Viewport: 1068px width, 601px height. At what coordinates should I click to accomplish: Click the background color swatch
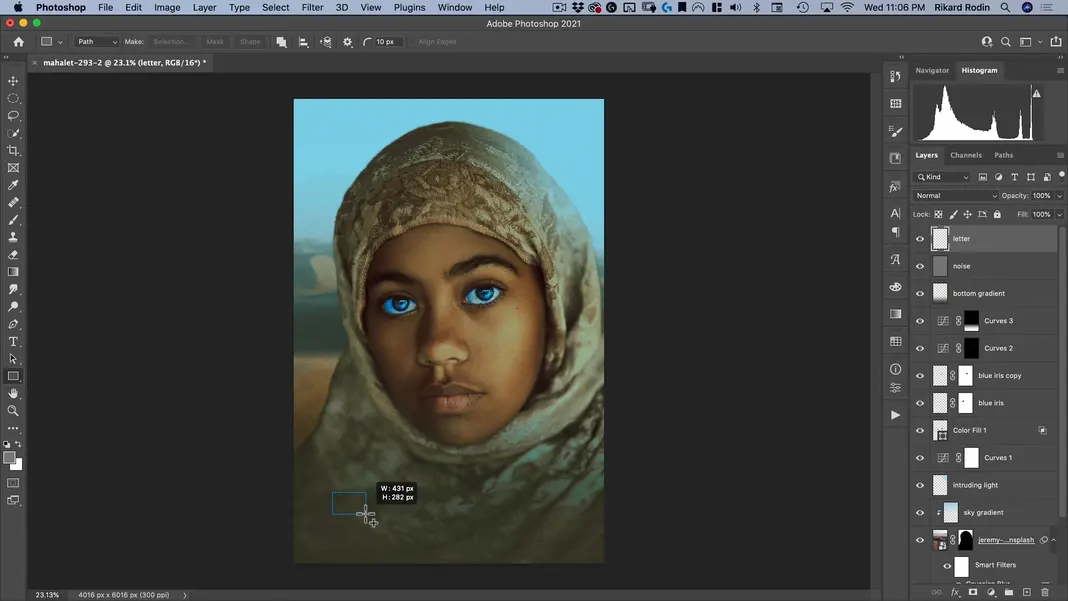pyautogui.click(x=18, y=465)
